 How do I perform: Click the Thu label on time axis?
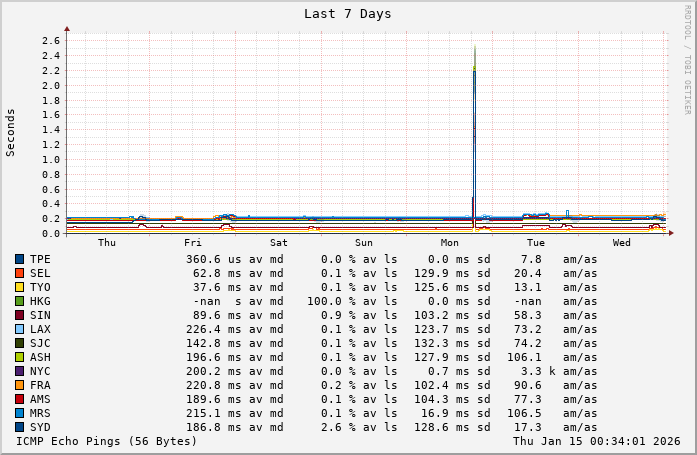point(107,243)
